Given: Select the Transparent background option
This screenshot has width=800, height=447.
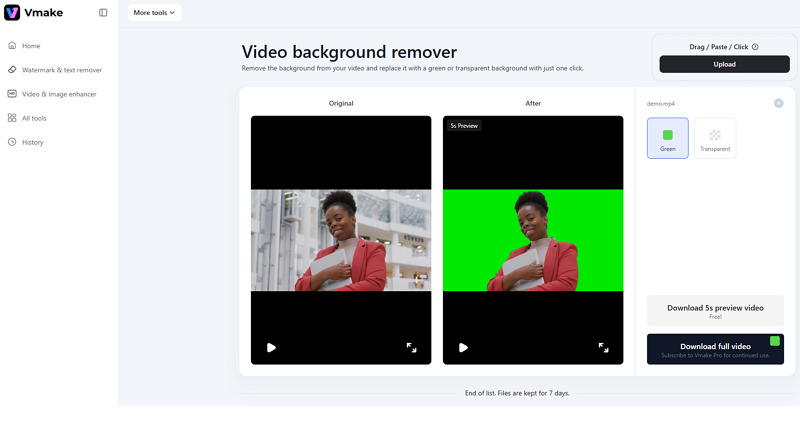Looking at the screenshot, I should pos(715,138).
